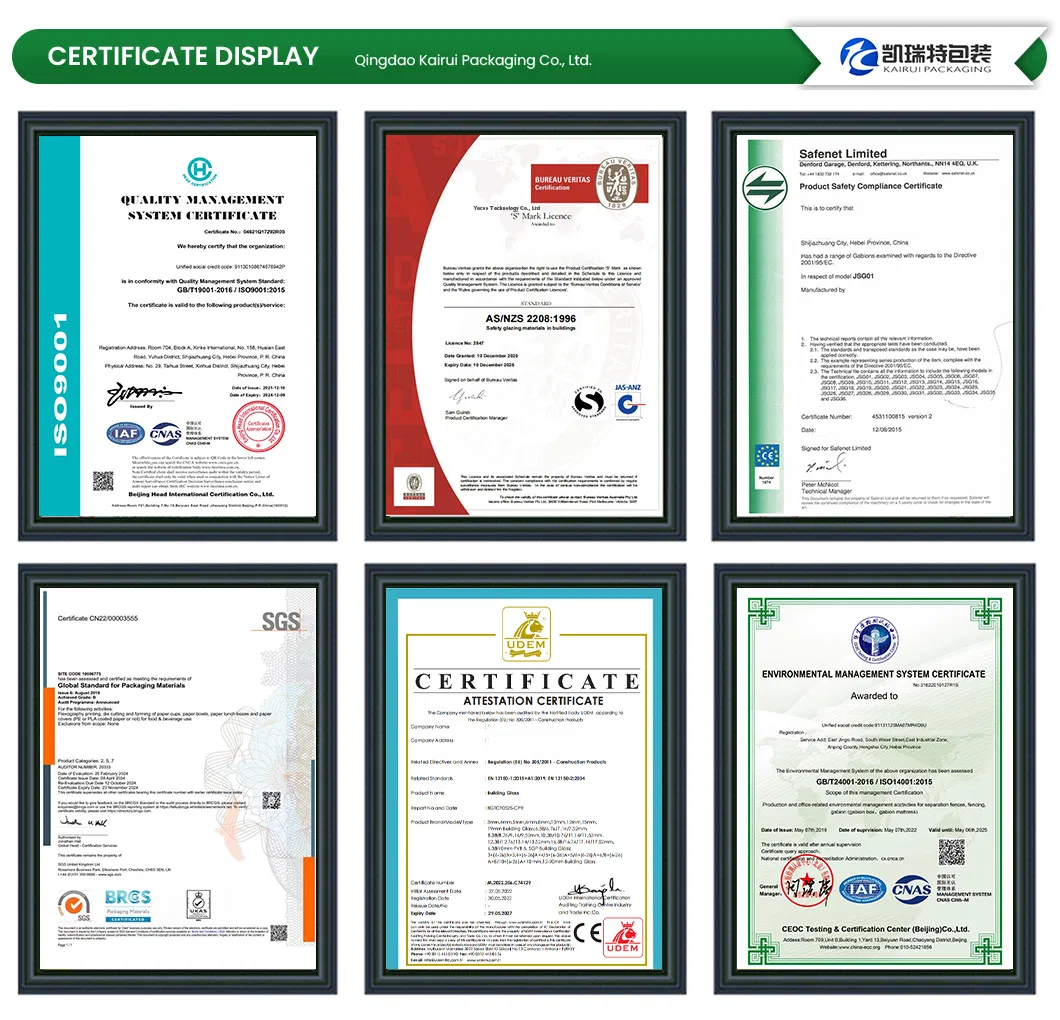
Task: Click 'Certificate CN22/00003555' text
Action: 97,618
